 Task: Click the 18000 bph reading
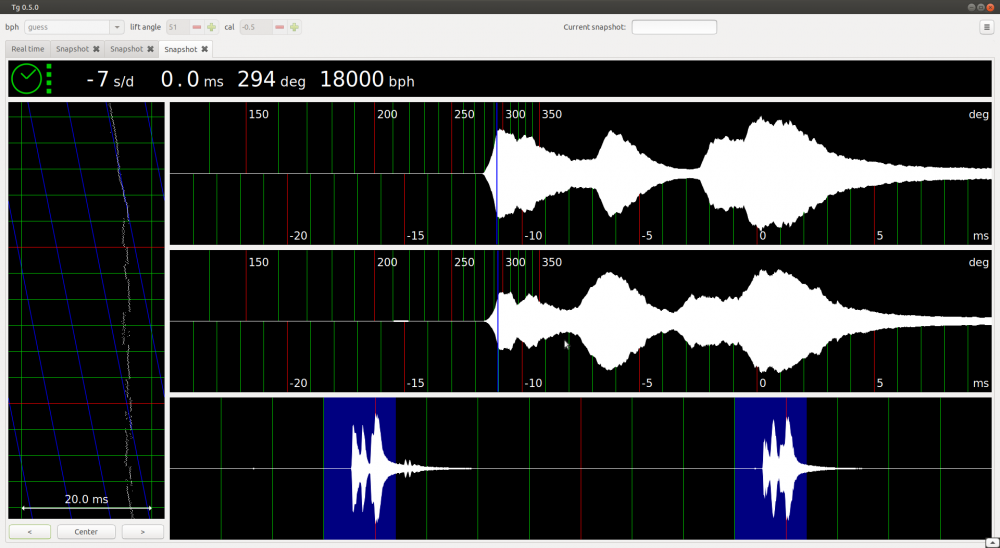pos(367,80)
